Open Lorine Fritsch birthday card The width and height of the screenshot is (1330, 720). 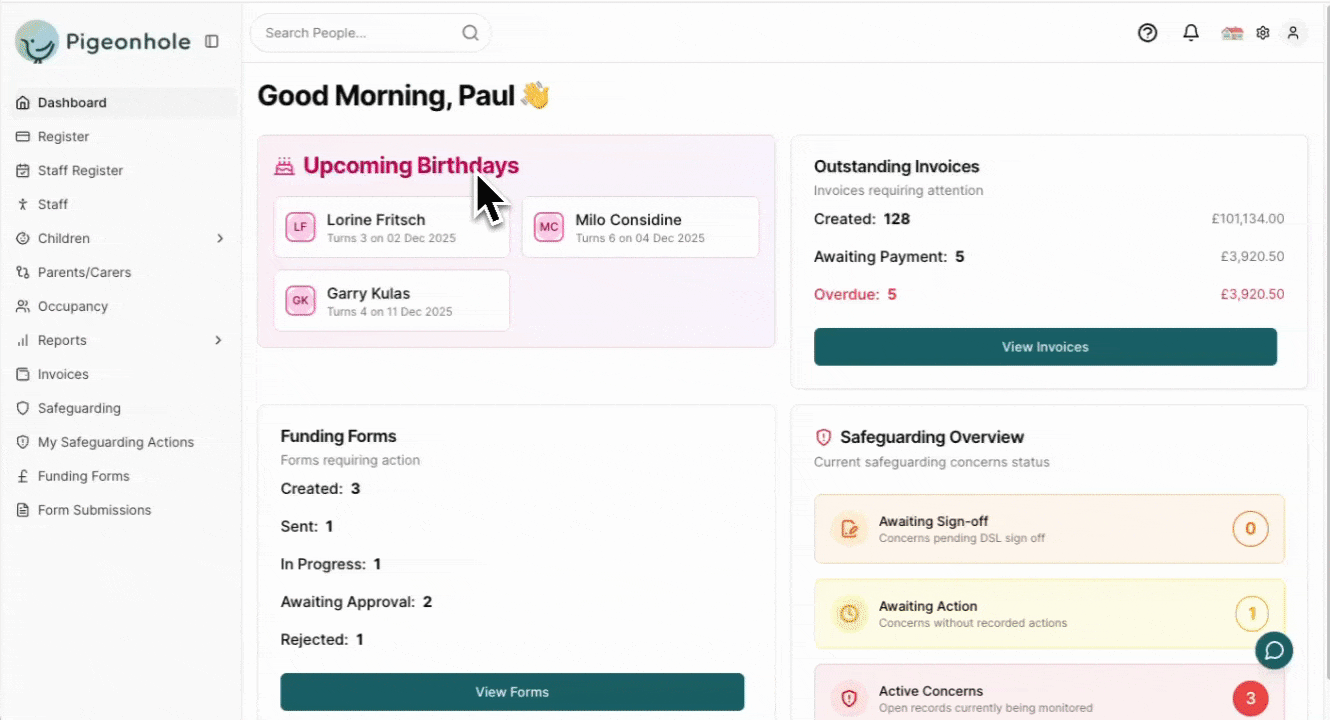391,227
